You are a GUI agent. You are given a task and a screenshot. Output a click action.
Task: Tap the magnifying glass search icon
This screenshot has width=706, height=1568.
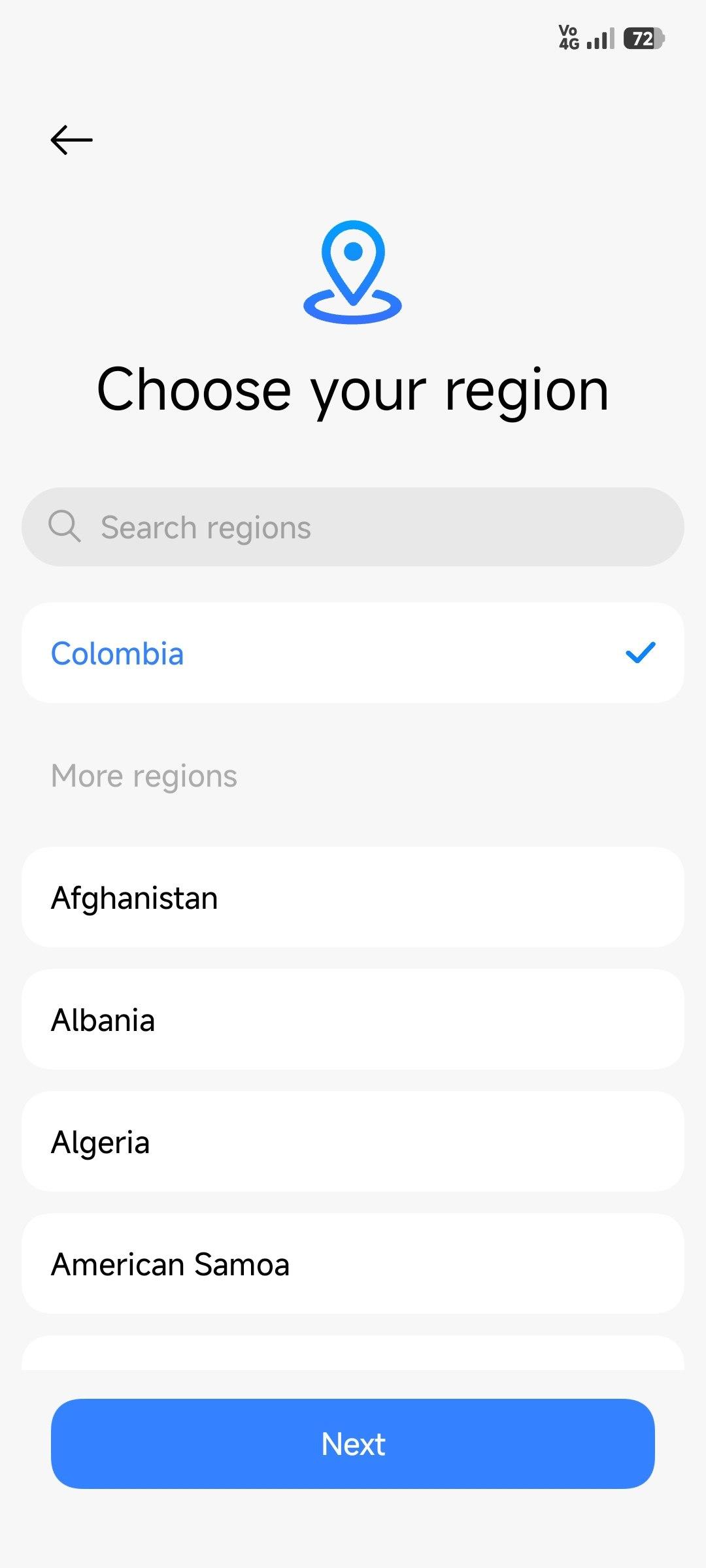65,527
